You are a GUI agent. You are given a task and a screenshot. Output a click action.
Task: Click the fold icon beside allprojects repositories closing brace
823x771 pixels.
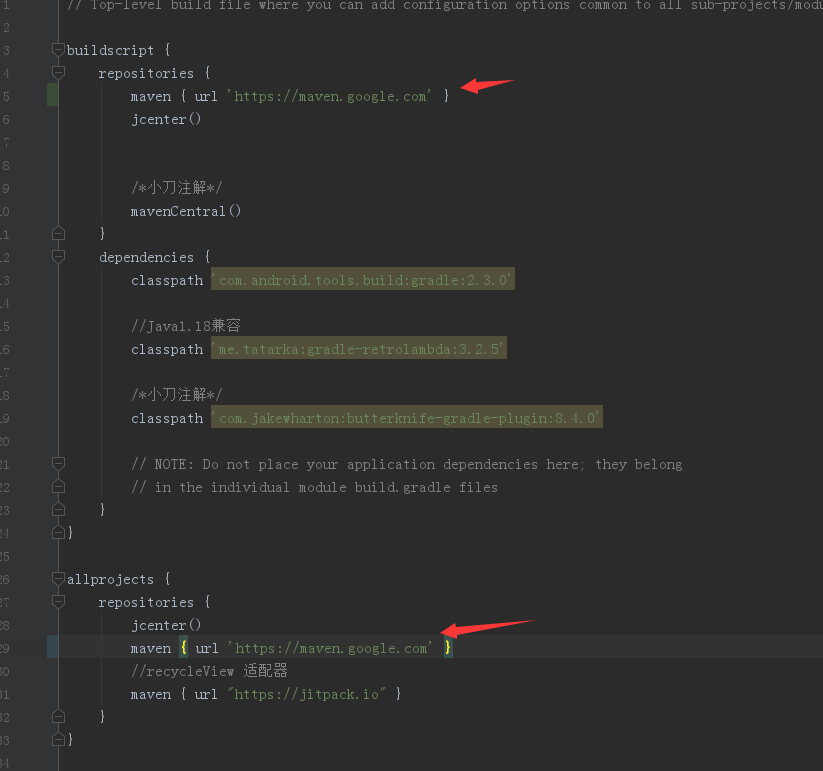pos(57,716)
